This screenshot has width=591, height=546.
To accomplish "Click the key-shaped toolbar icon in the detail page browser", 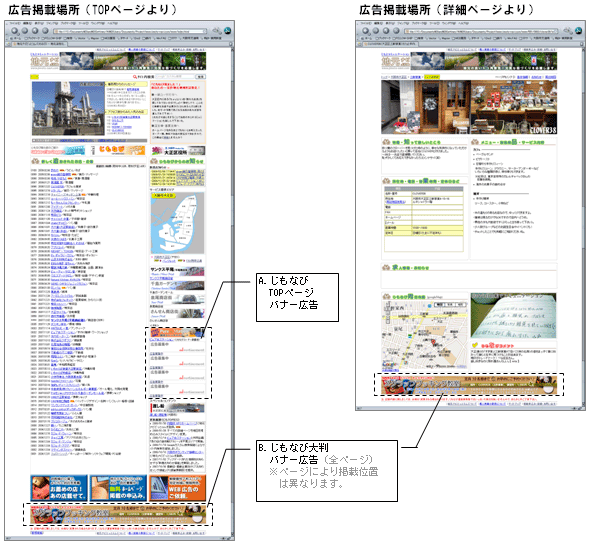I will pyautogui.click(x=567, y=31).
